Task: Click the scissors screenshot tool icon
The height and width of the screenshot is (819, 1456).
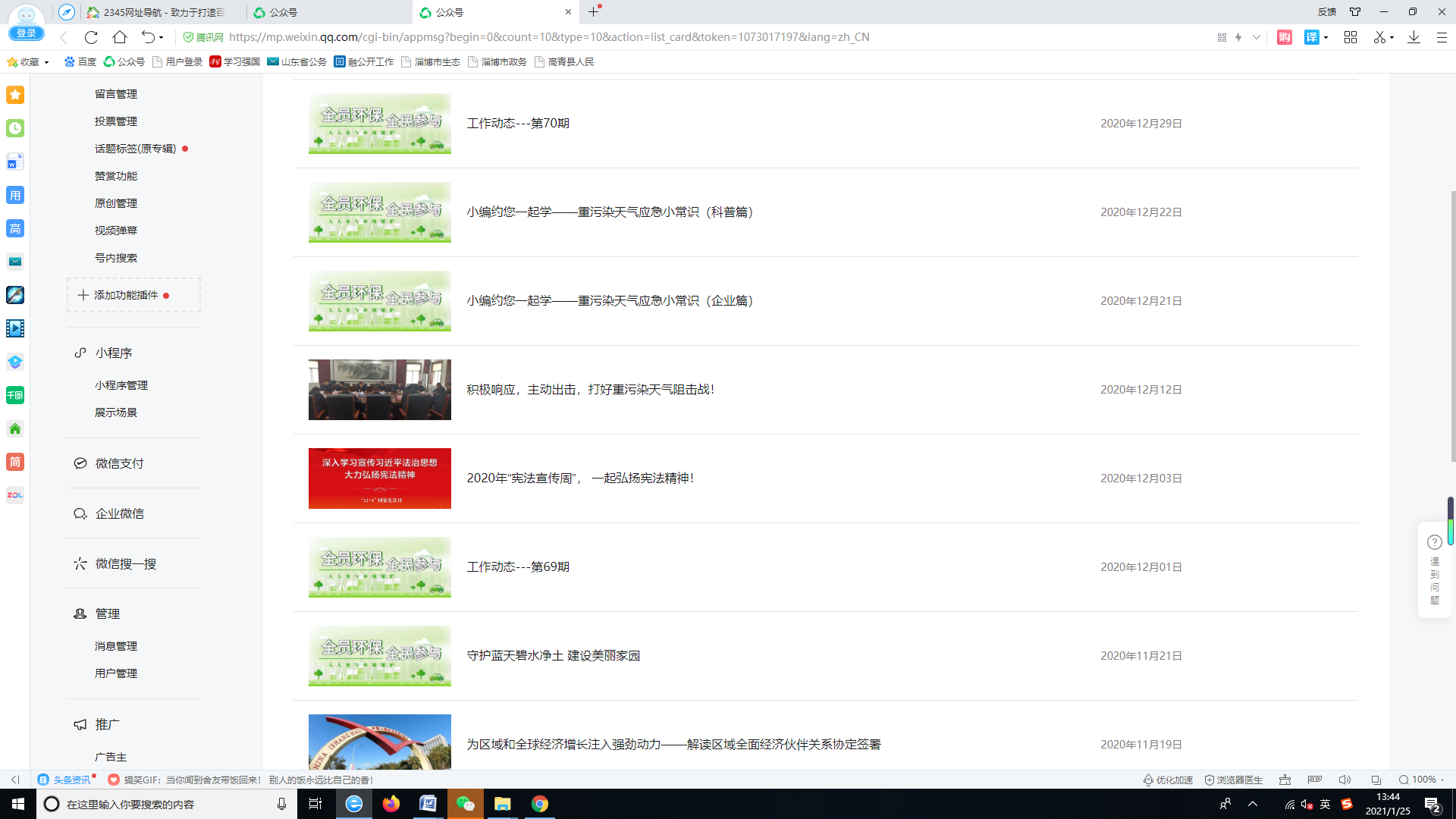Action: point(1379,37)
